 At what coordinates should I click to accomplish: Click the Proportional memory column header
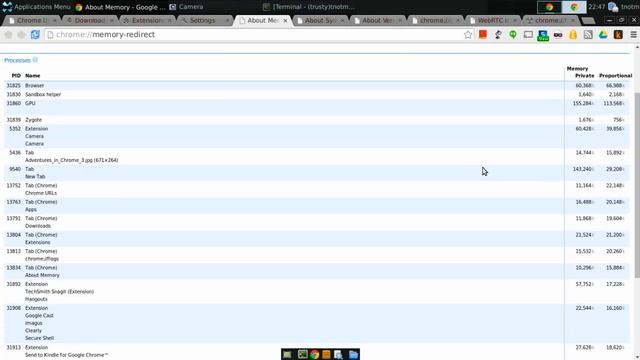pyautogui.click(x=616, y=76)
